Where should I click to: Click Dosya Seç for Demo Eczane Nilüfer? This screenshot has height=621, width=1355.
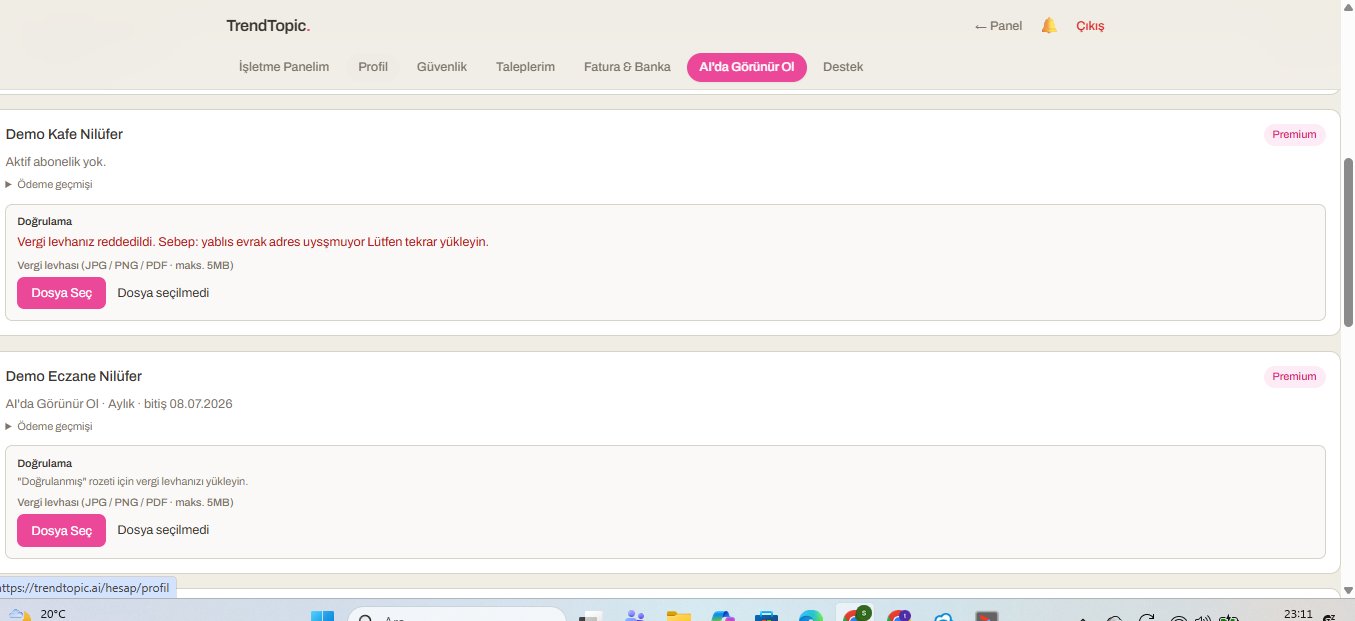(61, 530)
